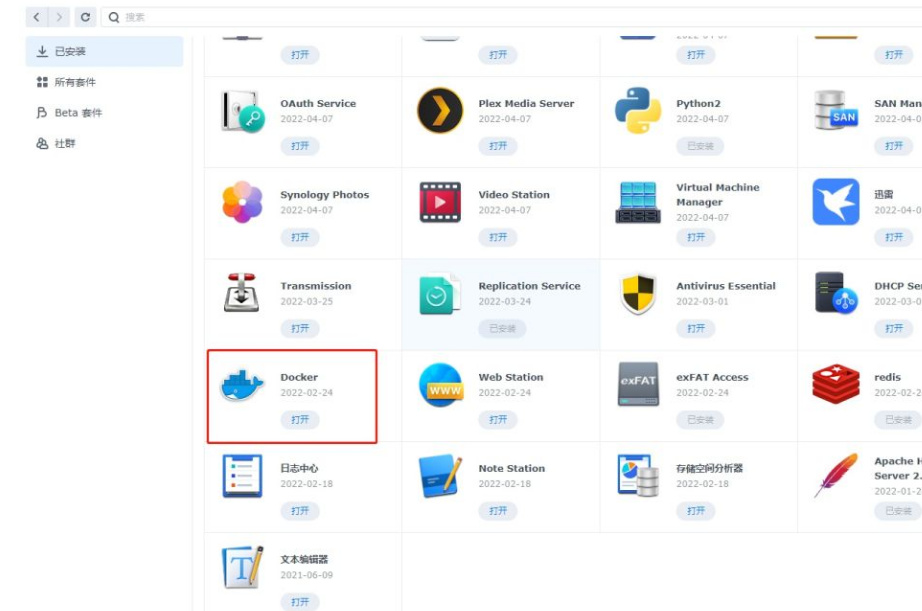Click the Python2 package icon
Image resolution: width=922 pixels, height=611 pixels.
click(638, 111)
